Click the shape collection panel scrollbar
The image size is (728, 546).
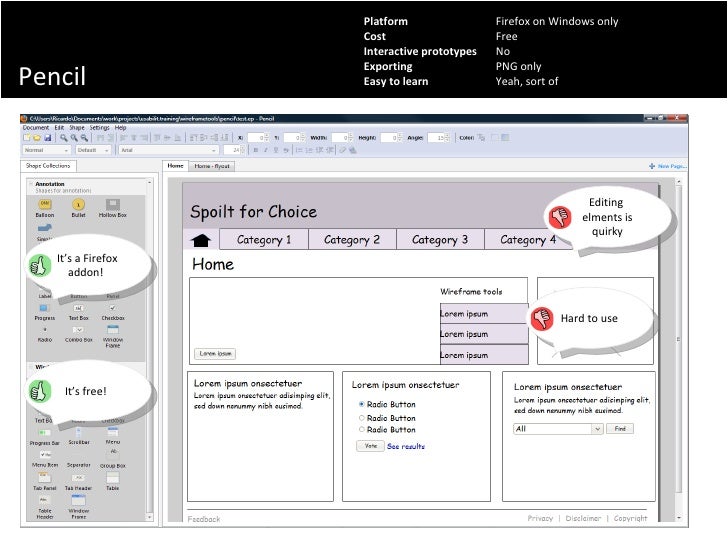[150, 351]
